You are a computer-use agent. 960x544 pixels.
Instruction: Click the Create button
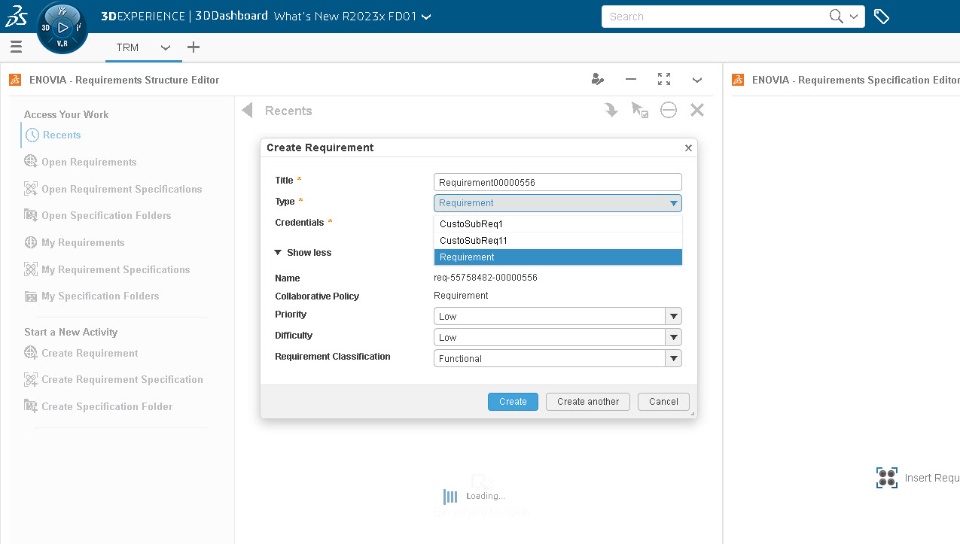click(512, 401)
